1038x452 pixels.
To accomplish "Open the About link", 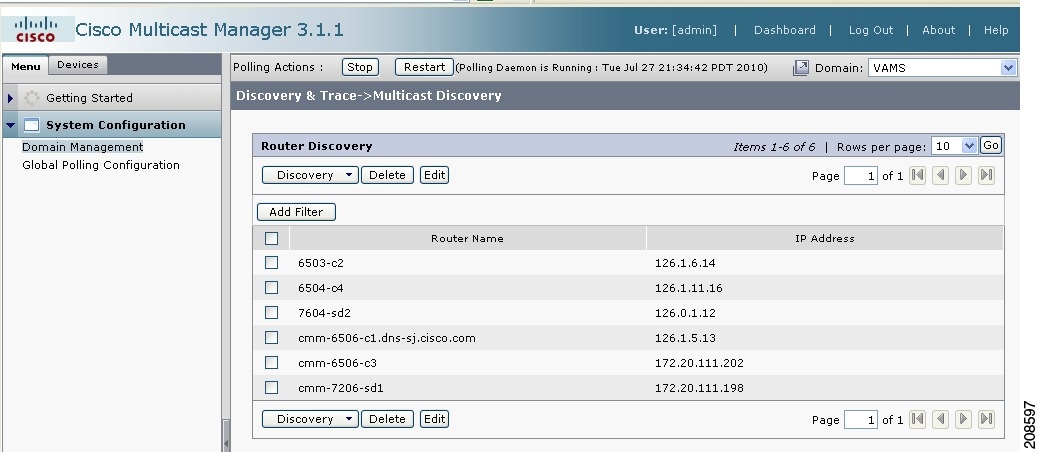I will coord(939,30).
